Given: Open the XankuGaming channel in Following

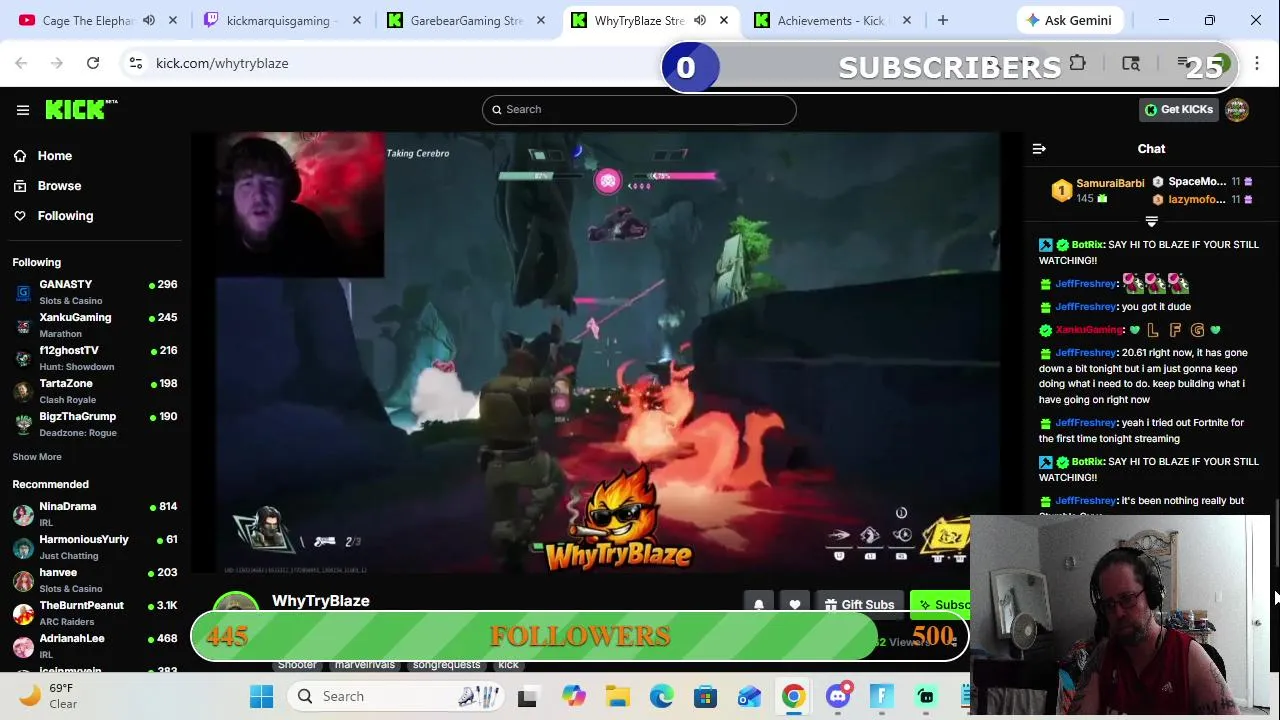Looking at the screenshot, I should point(96,325).
